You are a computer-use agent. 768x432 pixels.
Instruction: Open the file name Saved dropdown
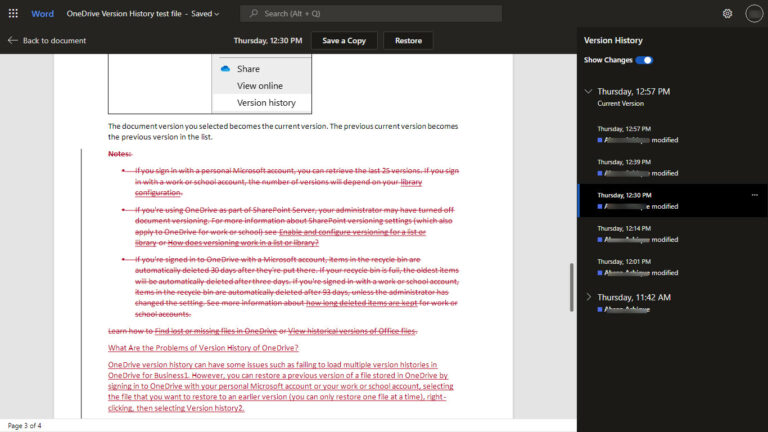coord(216,14)
